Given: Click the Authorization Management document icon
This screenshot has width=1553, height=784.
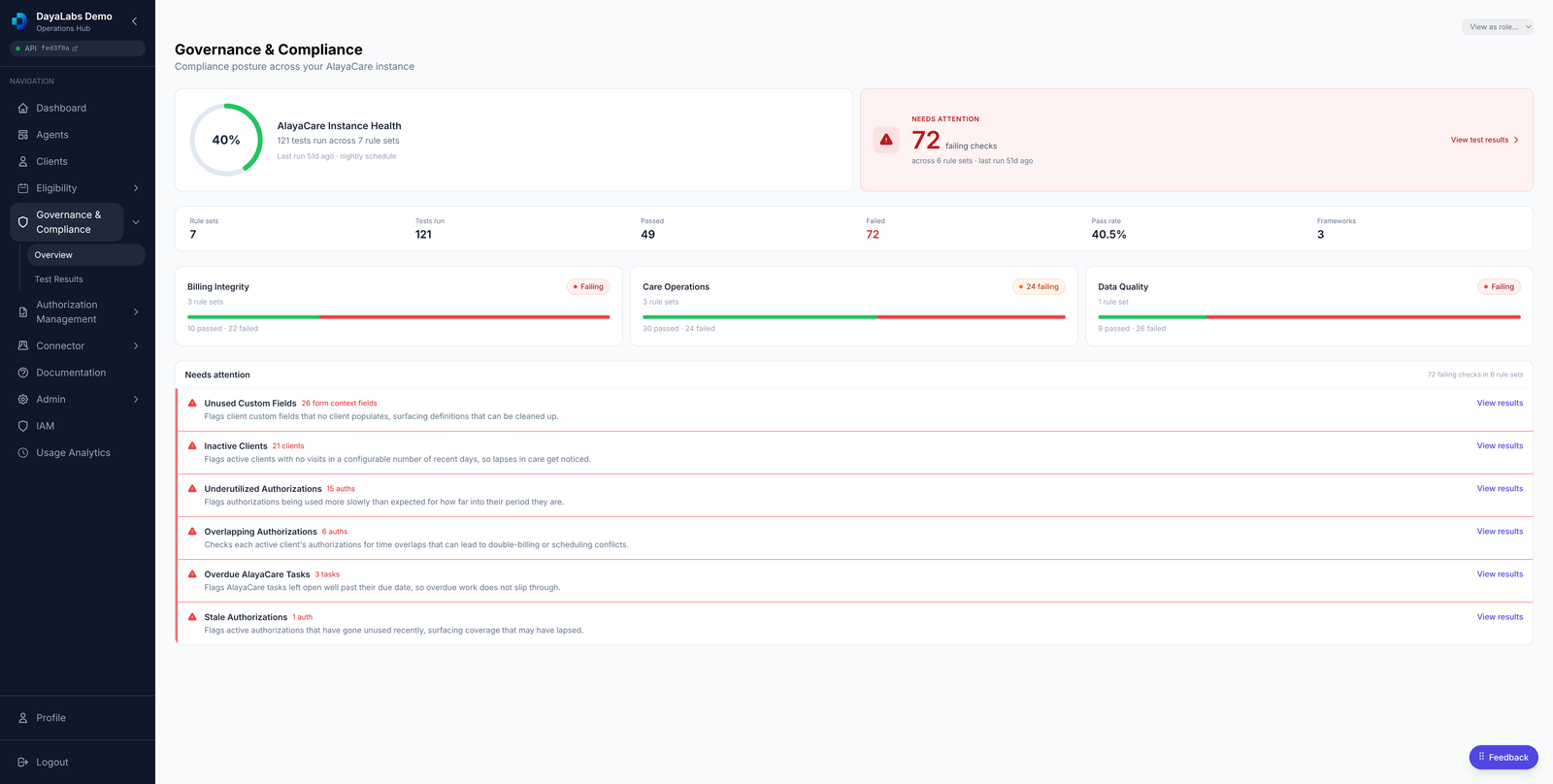Looking at the screenshot, I should click(23, 311).
